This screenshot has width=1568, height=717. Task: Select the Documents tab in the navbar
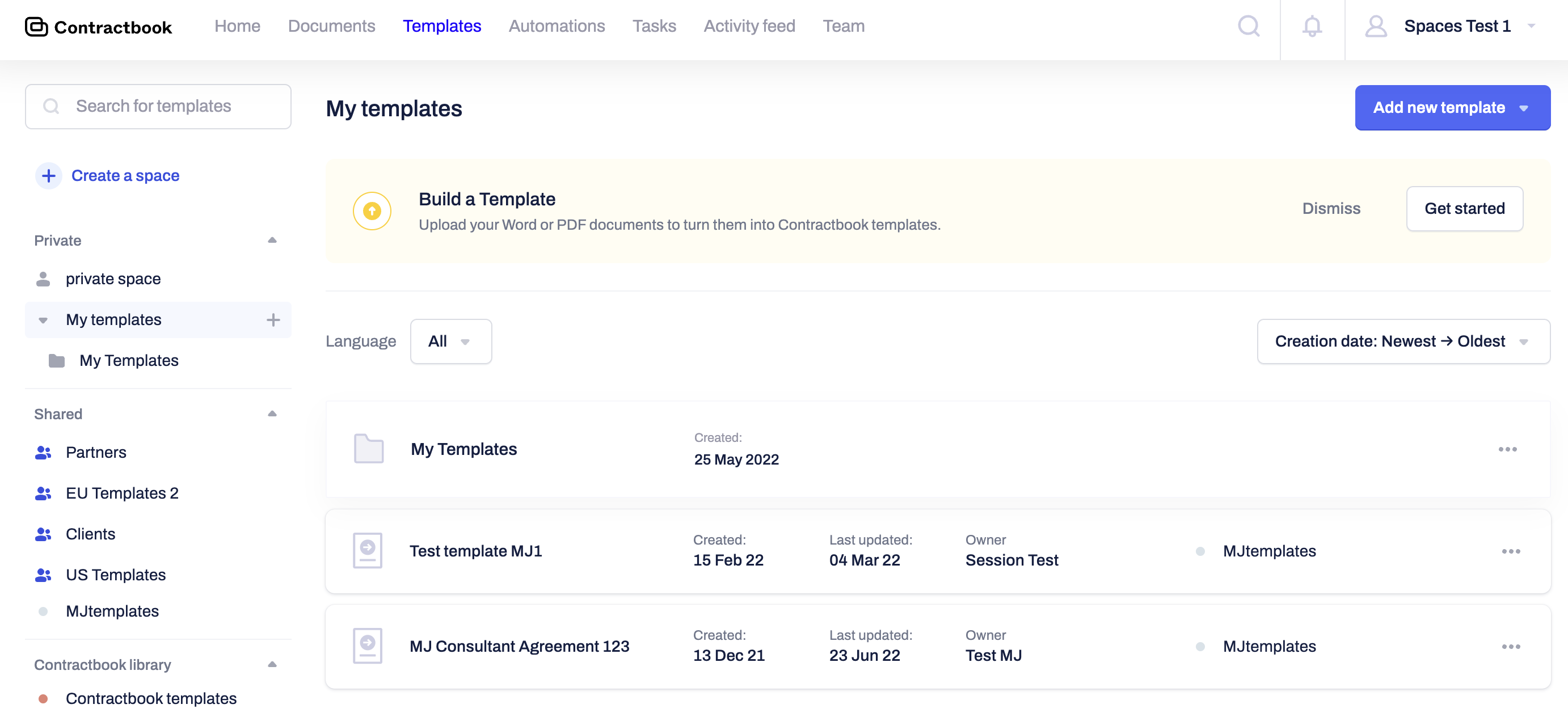(x=332, y=26)
